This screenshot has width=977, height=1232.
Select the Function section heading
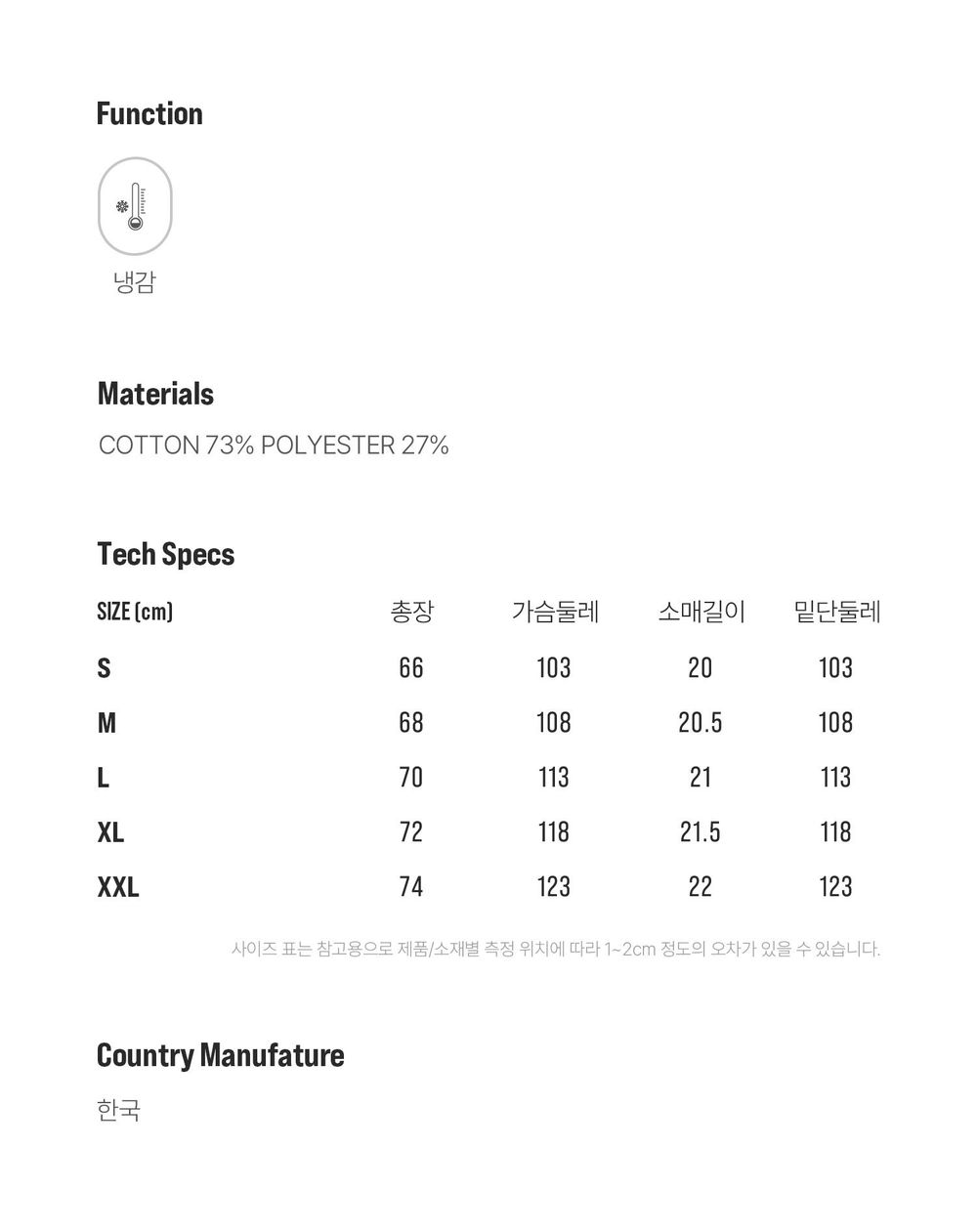click(x=149, y=113)
